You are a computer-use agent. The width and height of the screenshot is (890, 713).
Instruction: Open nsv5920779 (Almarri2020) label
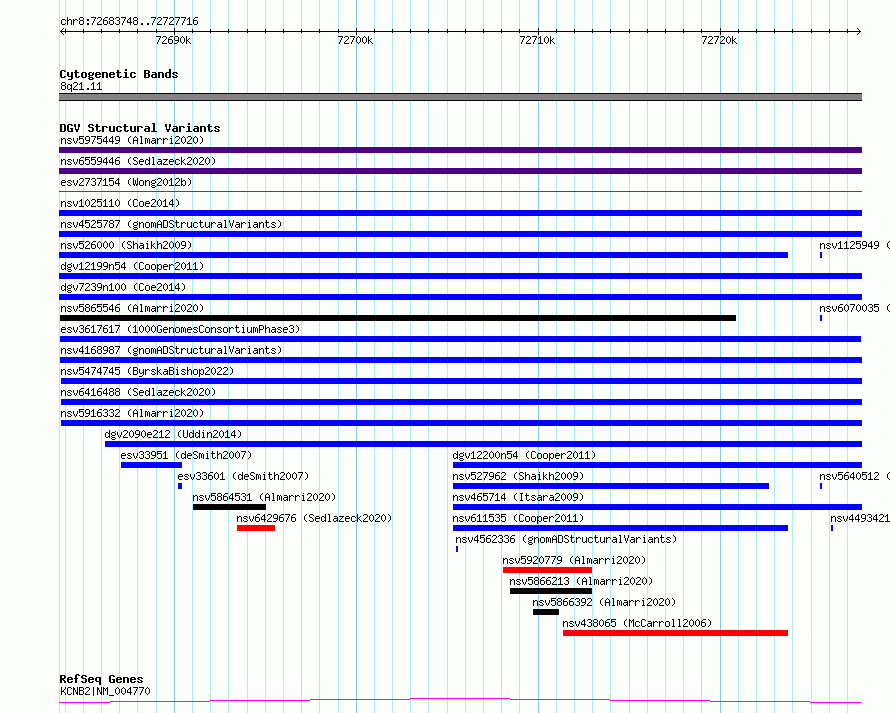coord(574,560)
